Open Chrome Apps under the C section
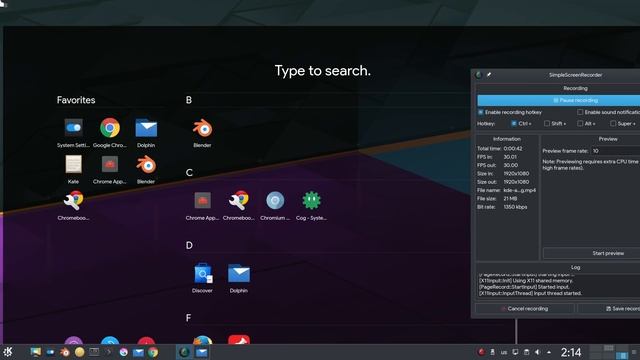This screenshot has width=640, height=360. pos(202,205)
